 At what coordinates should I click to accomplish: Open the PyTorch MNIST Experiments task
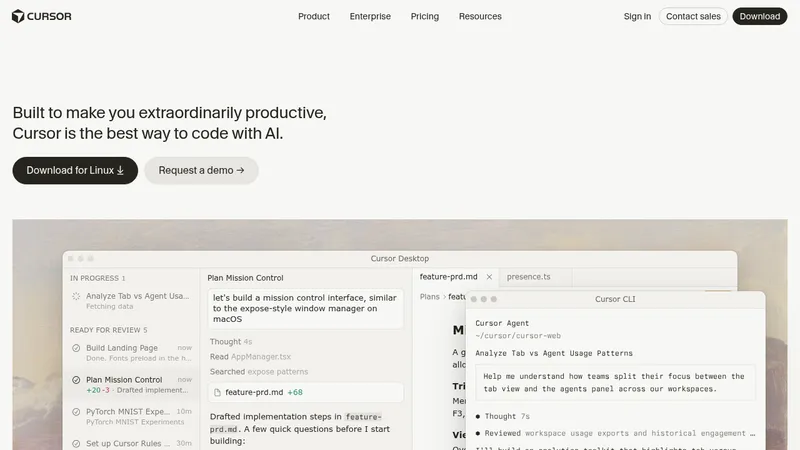click(x=131, y=416)
